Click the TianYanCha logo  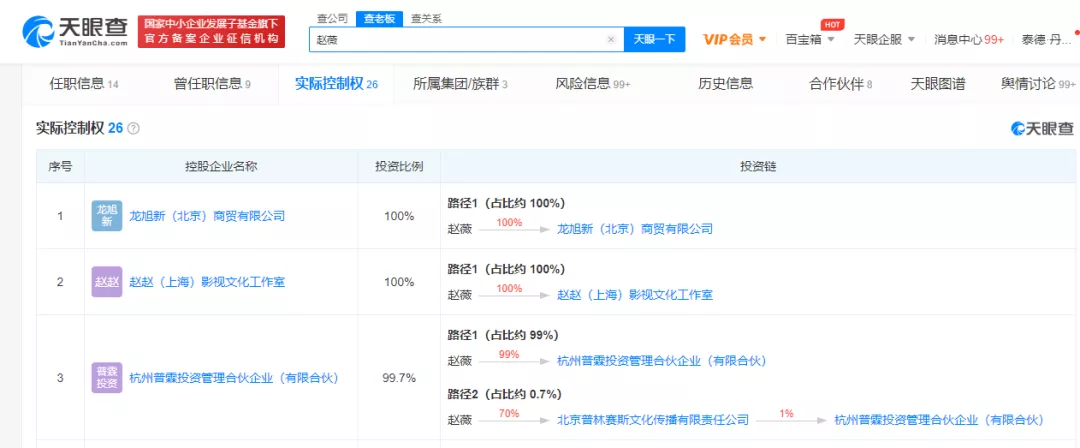76,31
